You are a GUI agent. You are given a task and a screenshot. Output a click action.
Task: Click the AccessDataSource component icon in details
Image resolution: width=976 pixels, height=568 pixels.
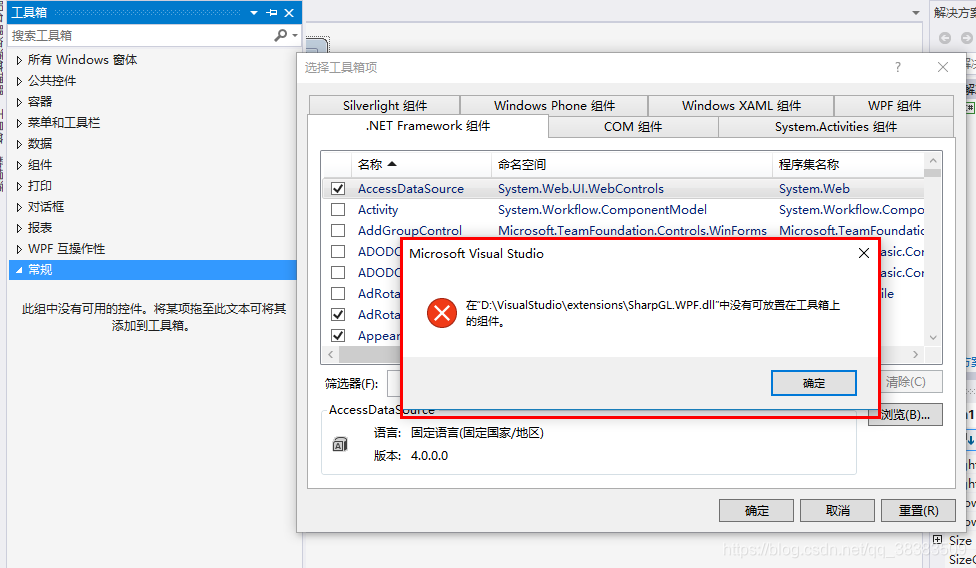[340, 444]
